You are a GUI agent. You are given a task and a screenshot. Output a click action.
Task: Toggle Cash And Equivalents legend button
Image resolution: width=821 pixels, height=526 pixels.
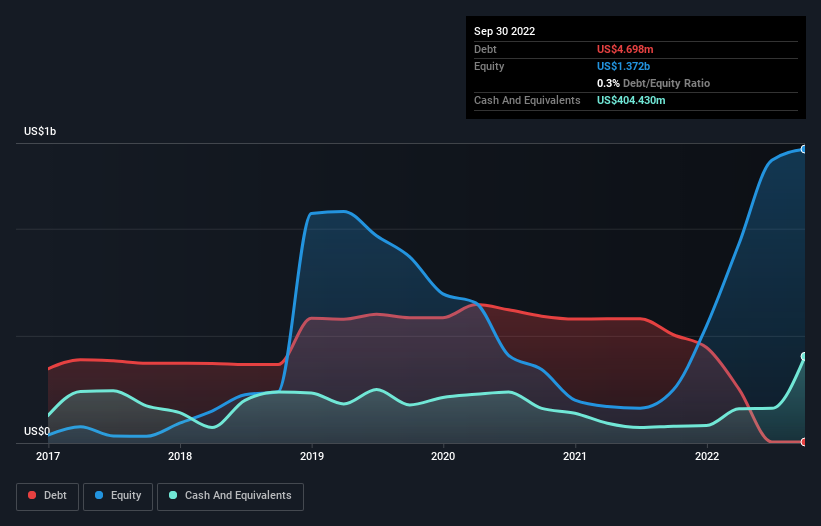(230, 496)
